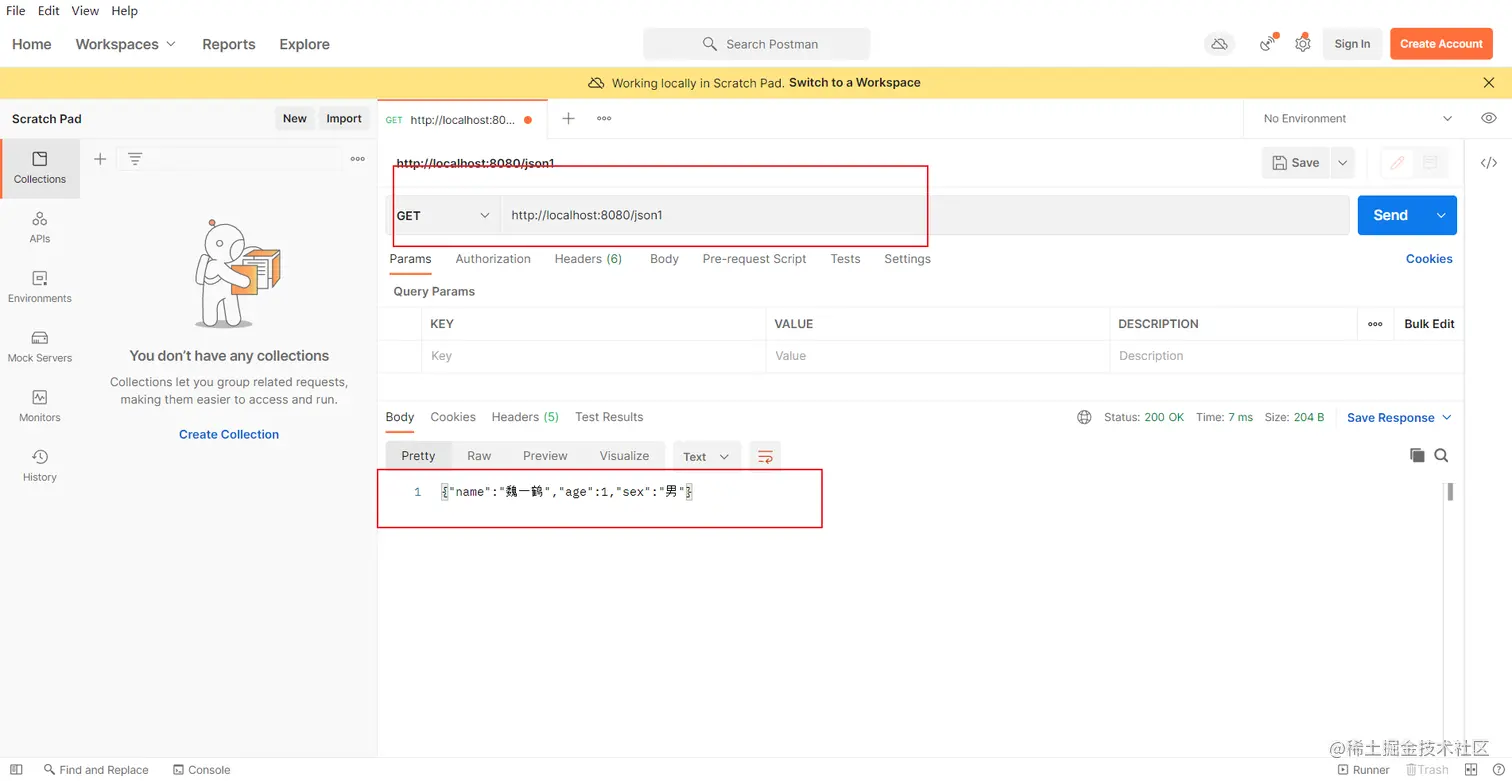Click the two-pane layout icon in status bar

click(x=1471, y=769)
